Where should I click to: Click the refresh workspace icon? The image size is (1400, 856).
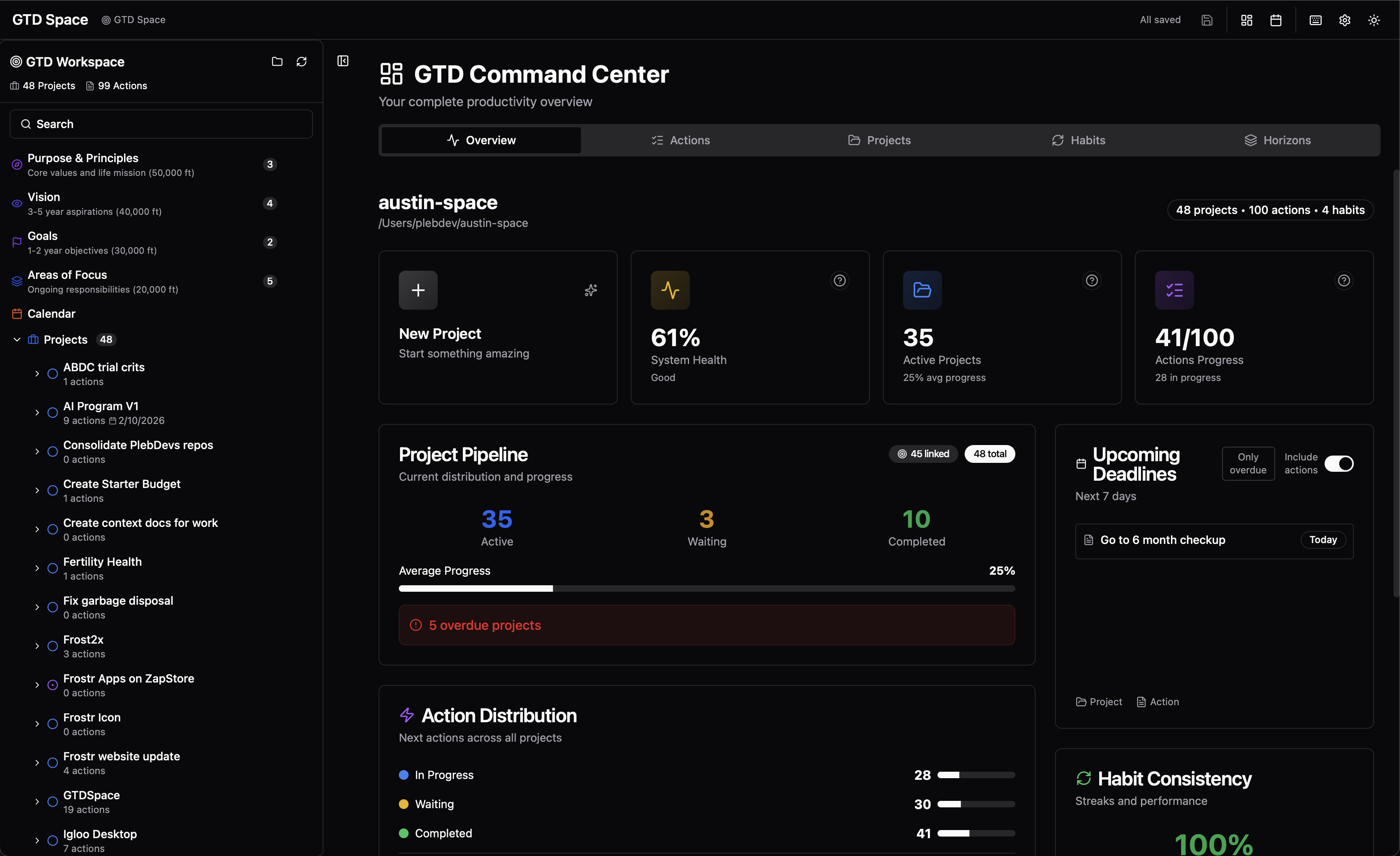pos(302,61)
